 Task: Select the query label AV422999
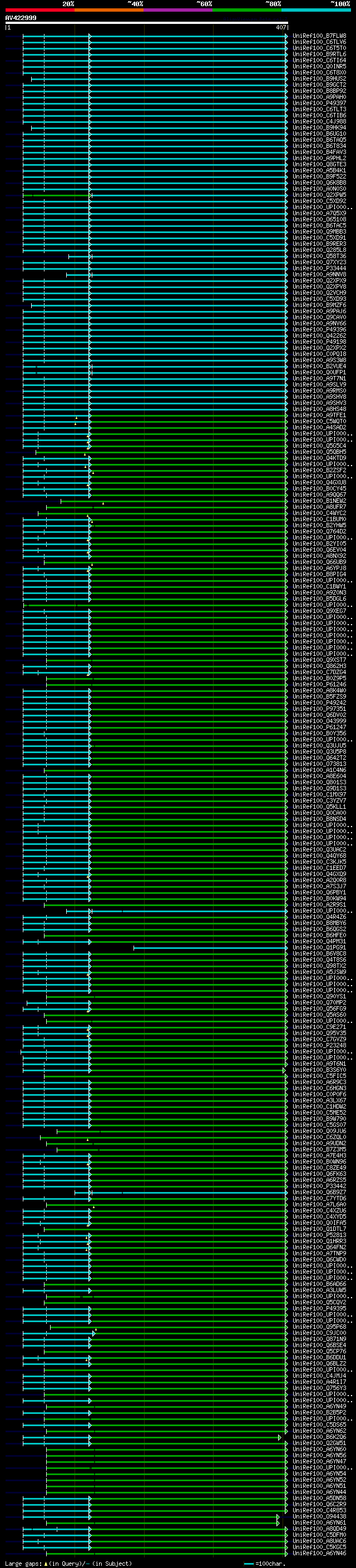pos(21,18)
